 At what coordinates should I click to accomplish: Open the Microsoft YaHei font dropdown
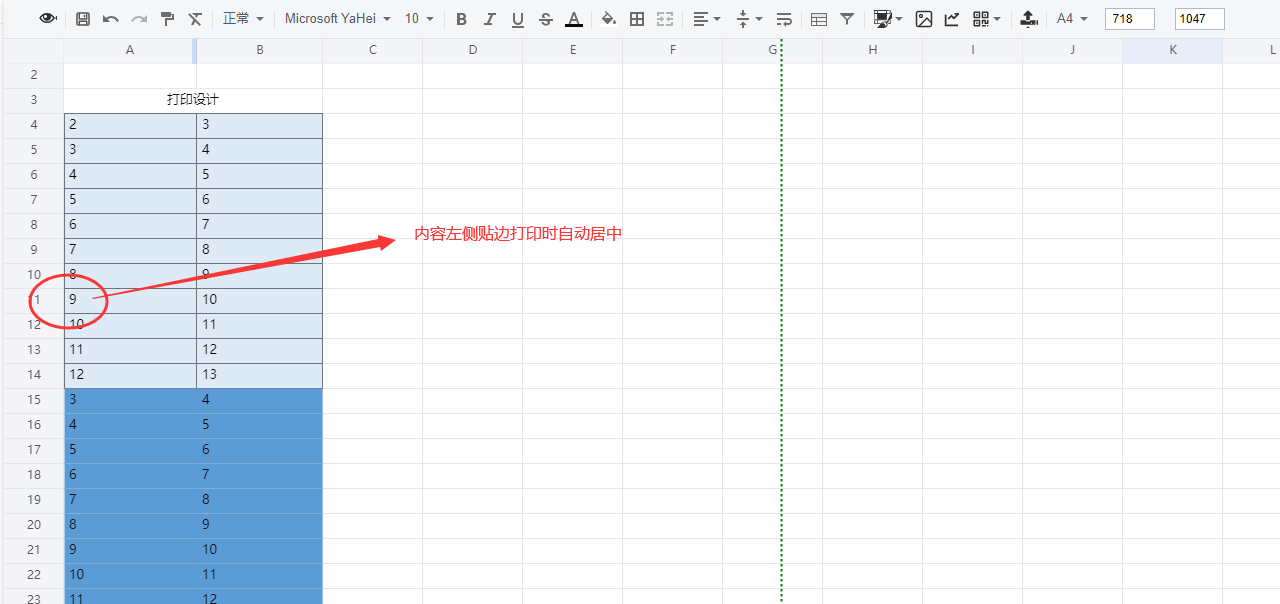tap(337, 19)
